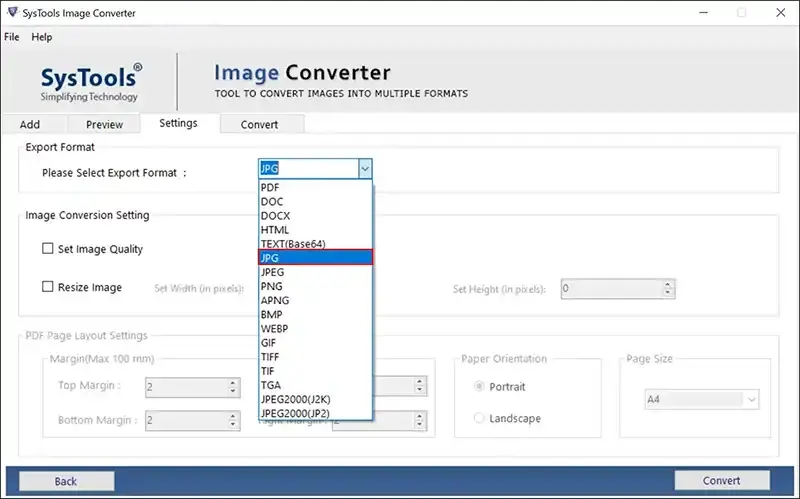Increase Set Height with up arrow

click(x=668, y=285)
